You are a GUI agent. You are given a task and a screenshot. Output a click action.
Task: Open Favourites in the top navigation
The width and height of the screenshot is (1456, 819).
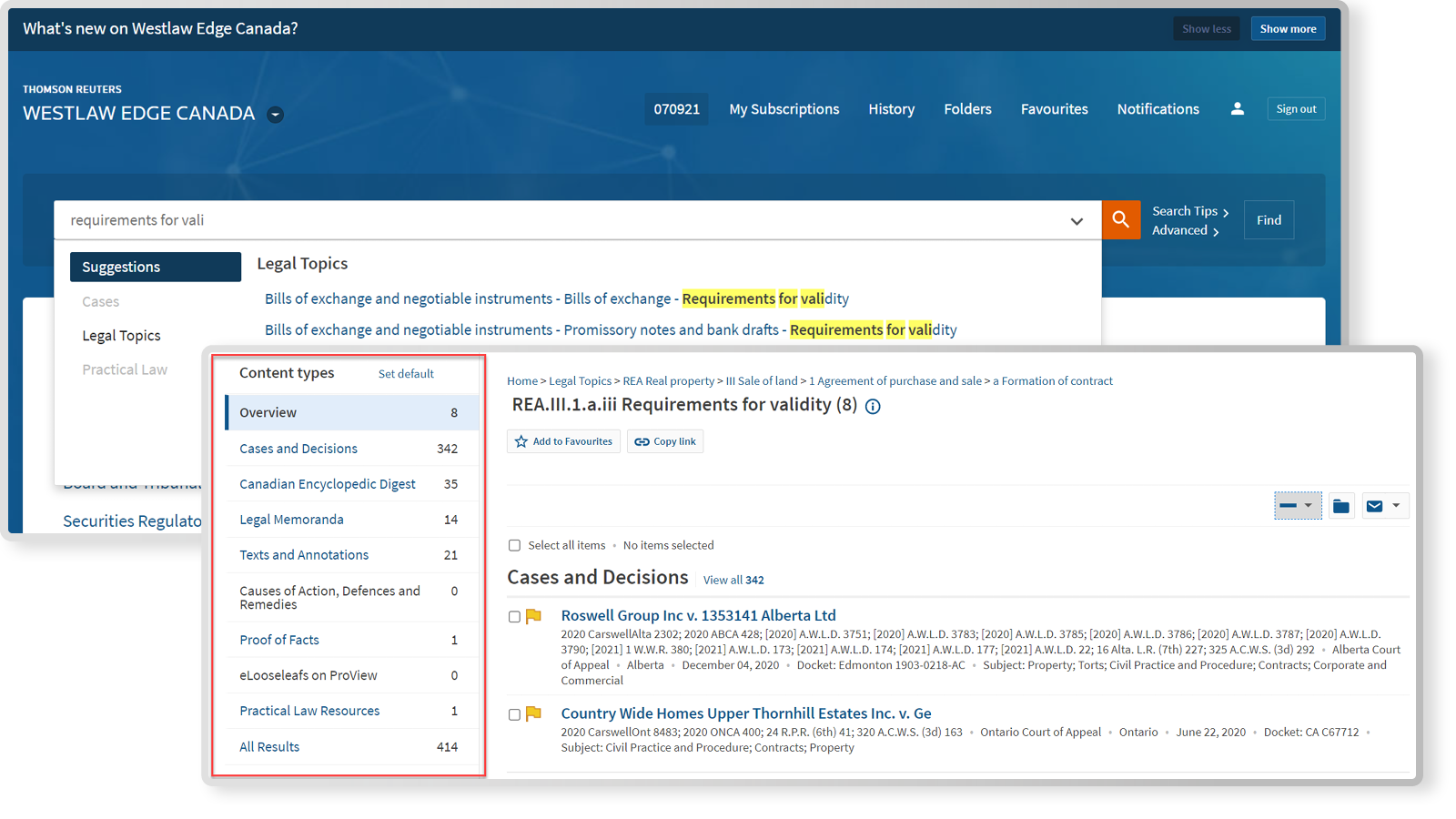click(x=1054, y=109)
